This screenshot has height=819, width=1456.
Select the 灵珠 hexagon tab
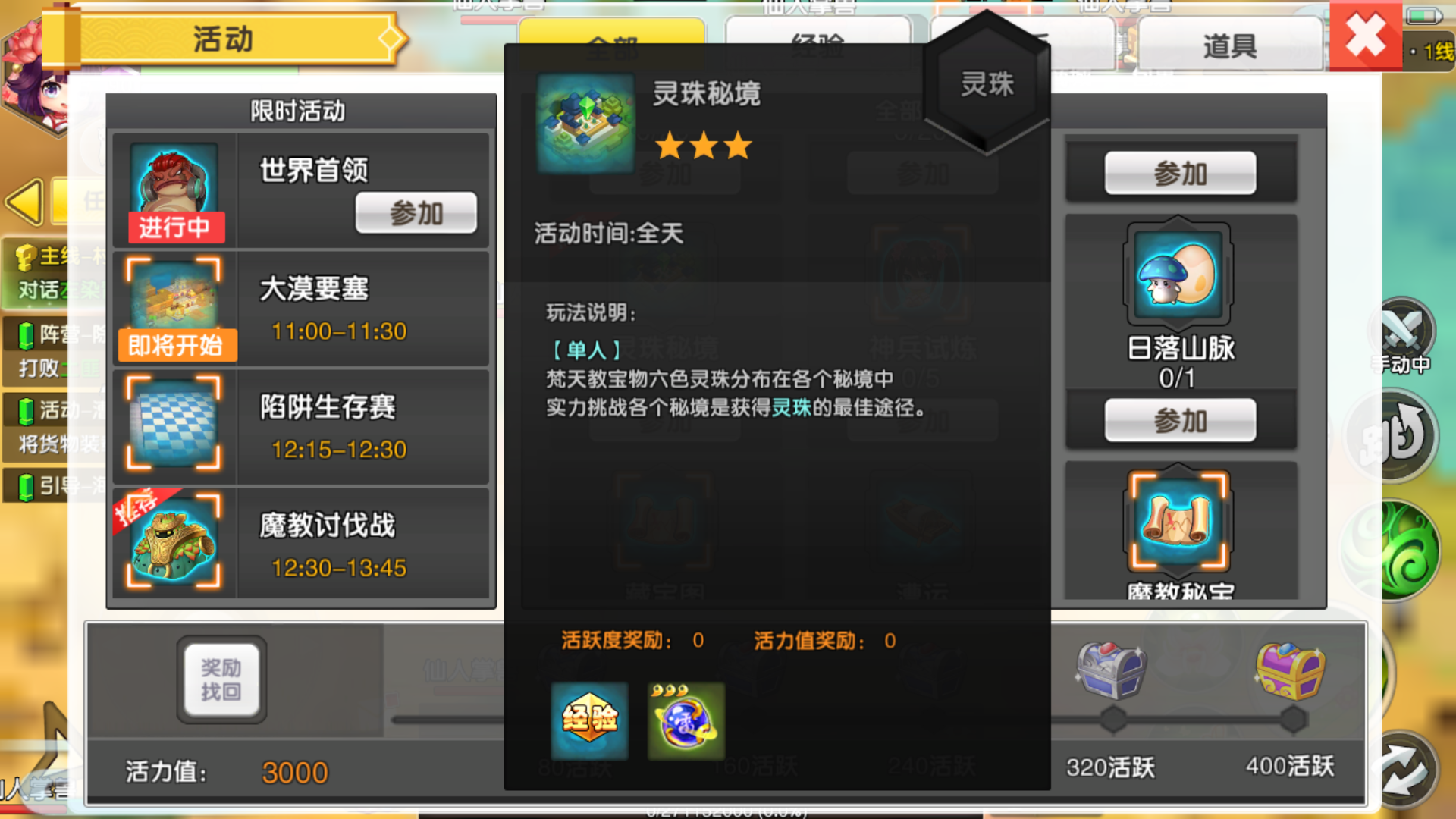987,84
